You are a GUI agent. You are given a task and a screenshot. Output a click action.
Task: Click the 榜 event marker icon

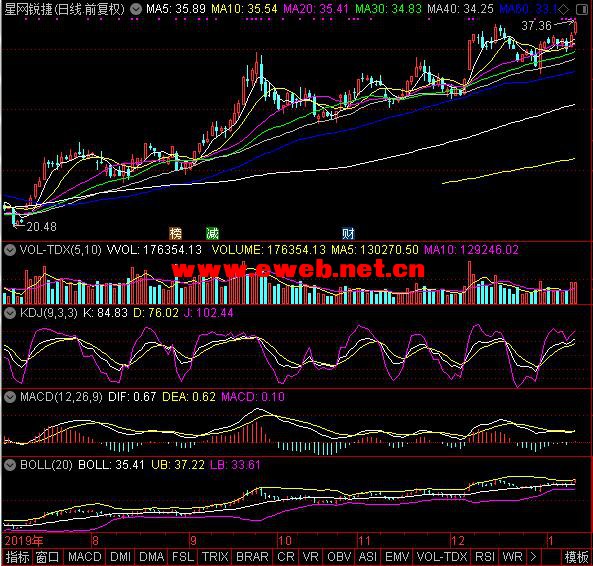point(175,233)
